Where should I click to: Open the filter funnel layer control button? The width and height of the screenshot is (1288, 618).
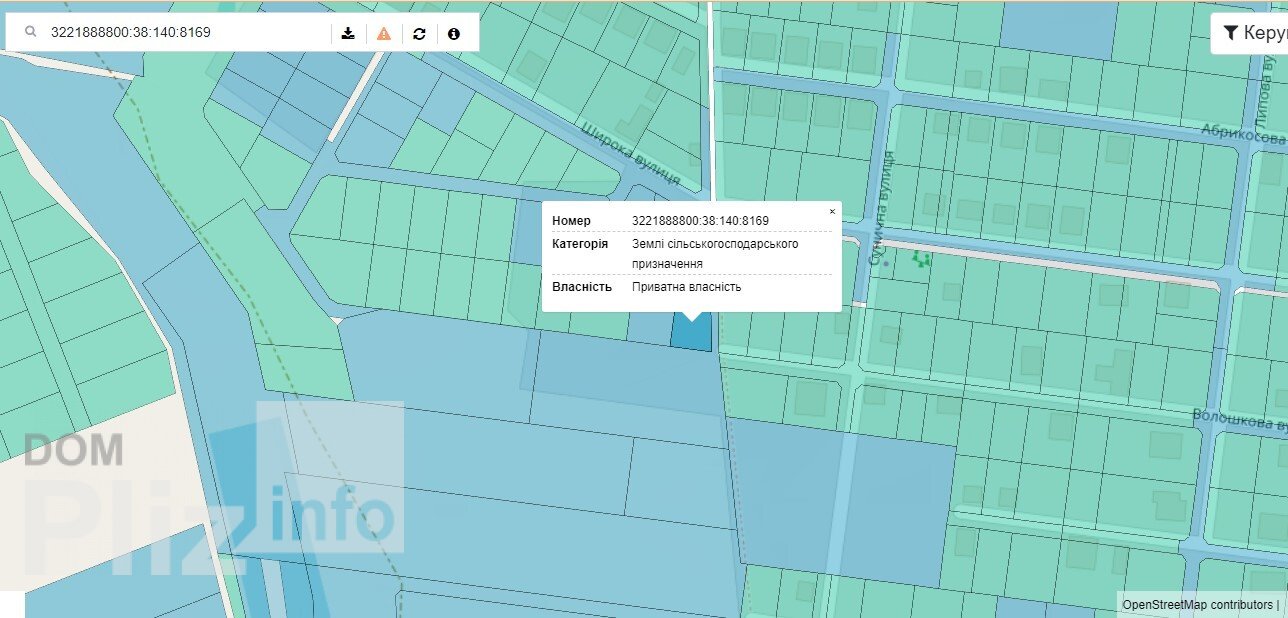1248,33
